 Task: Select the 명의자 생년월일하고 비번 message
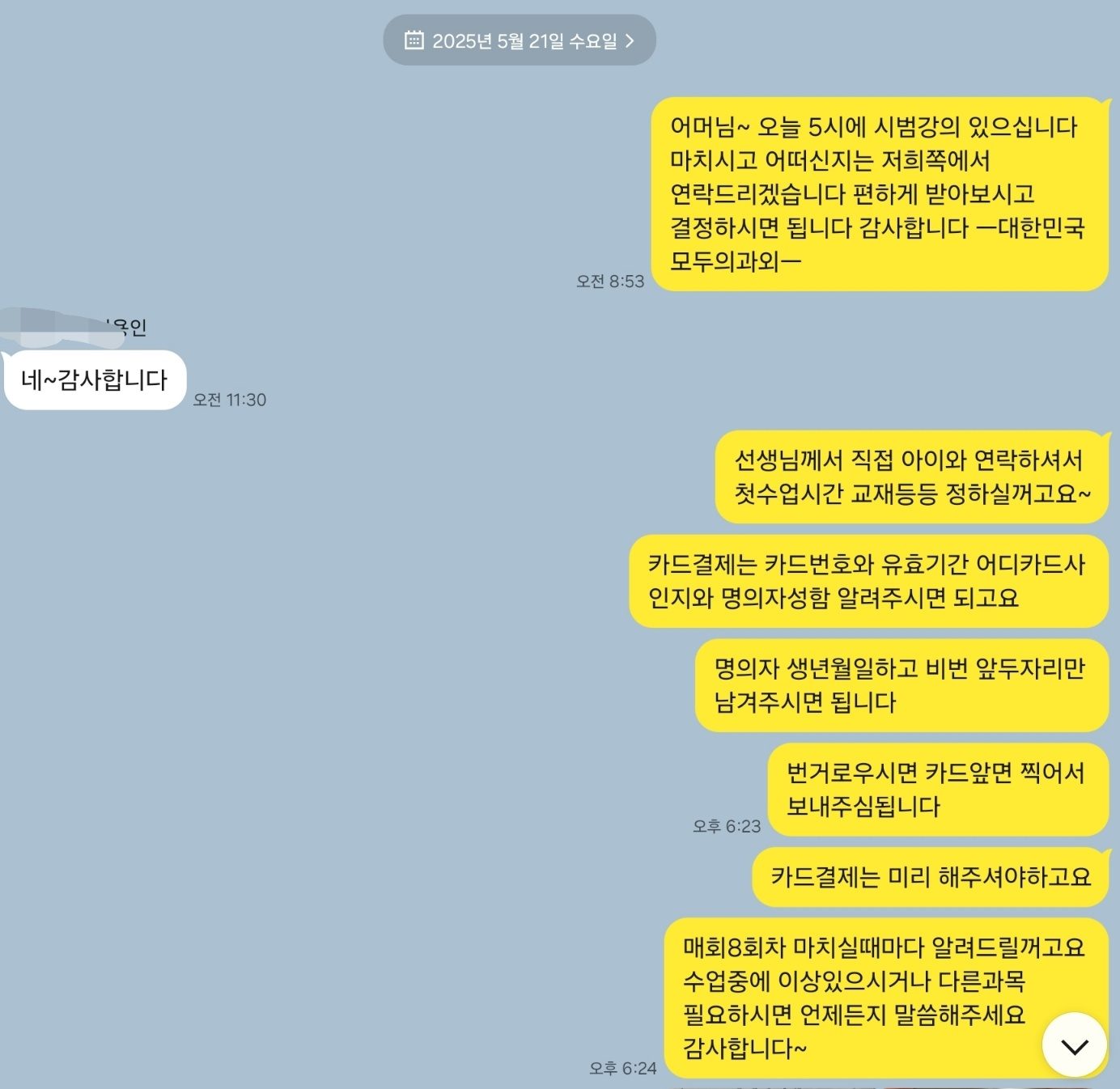tap(902, 685)
